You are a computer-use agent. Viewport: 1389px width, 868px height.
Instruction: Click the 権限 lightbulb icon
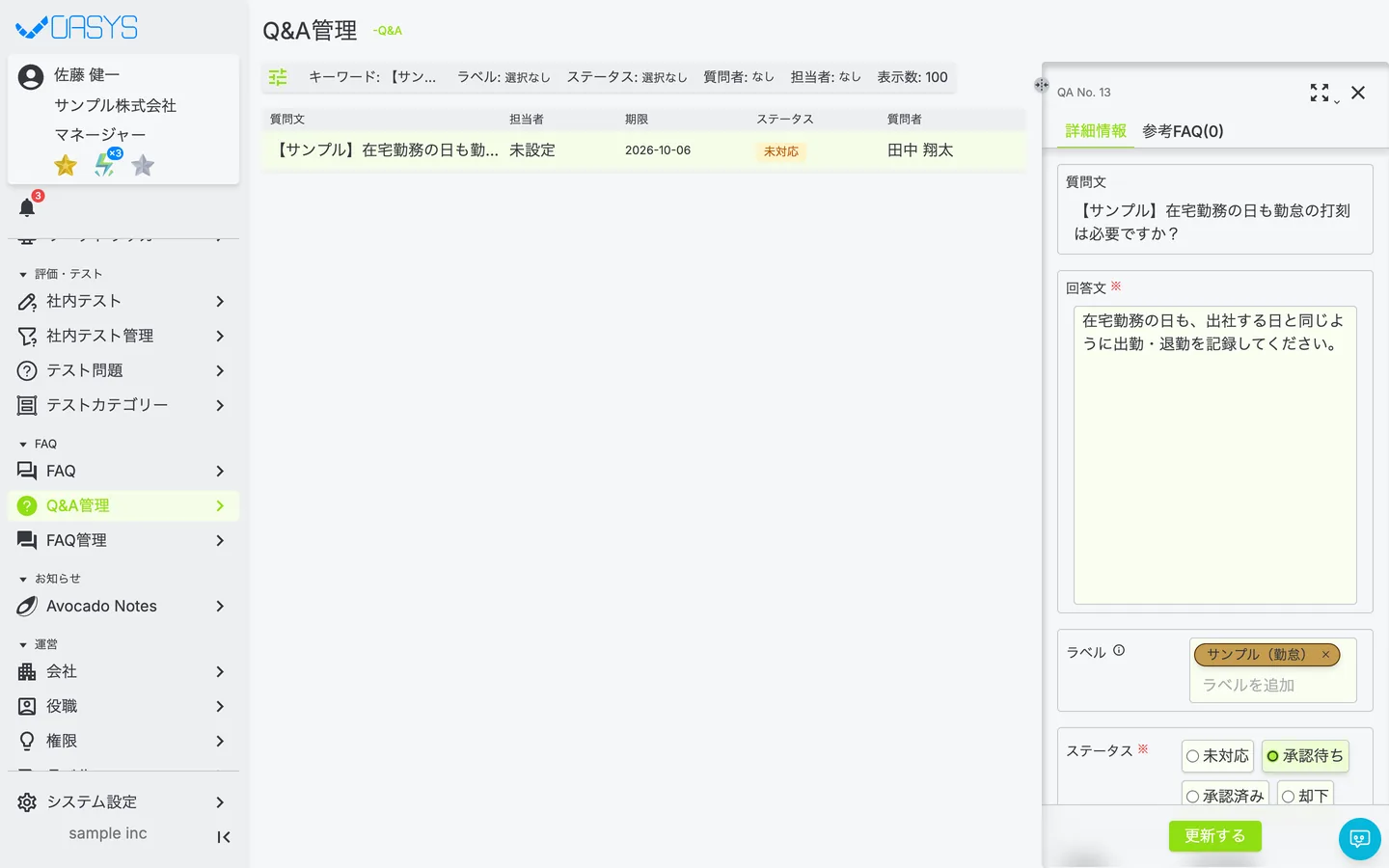point(27,741)
